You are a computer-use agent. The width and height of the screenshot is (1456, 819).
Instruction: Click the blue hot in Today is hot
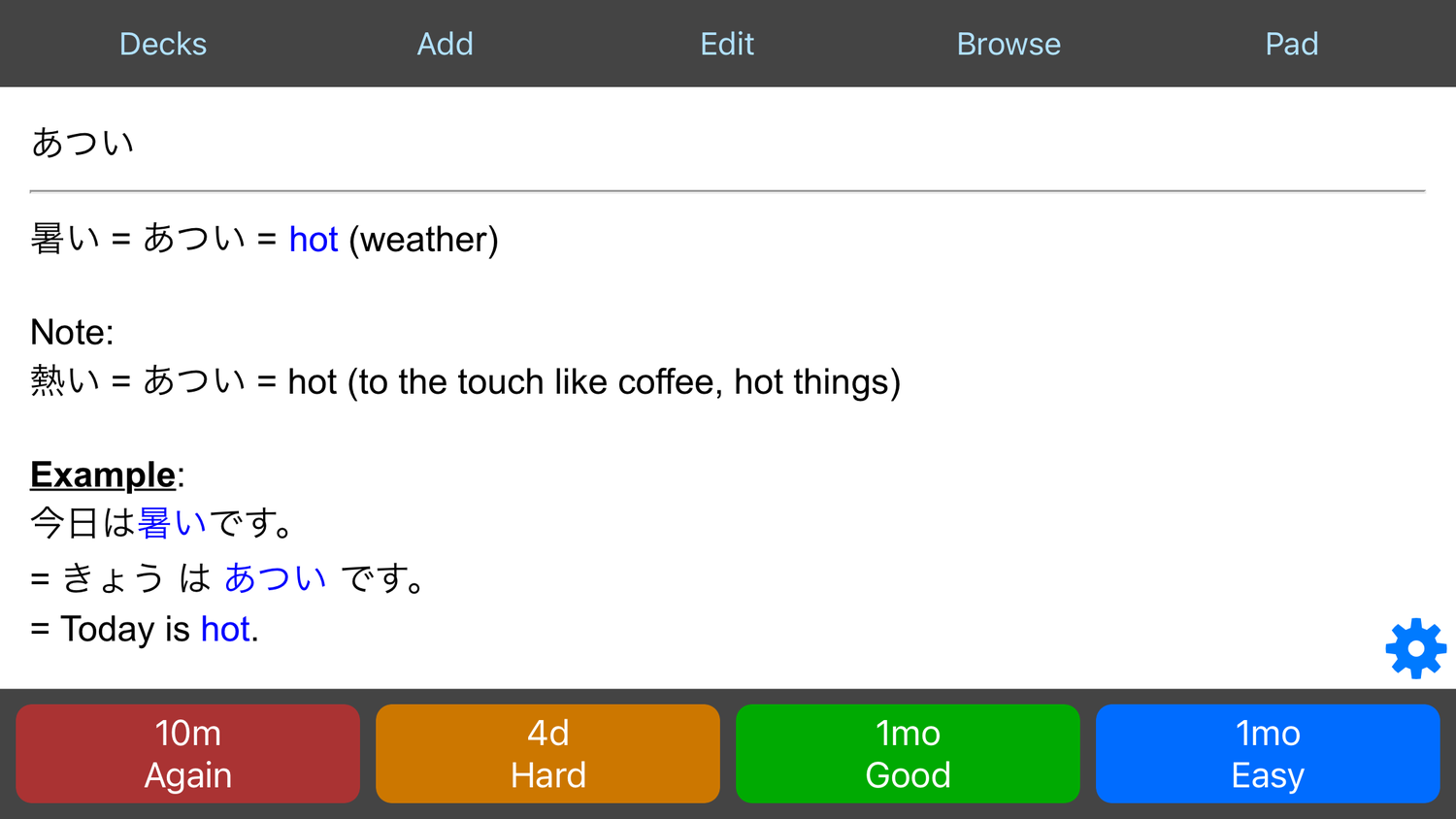[223, 629]
